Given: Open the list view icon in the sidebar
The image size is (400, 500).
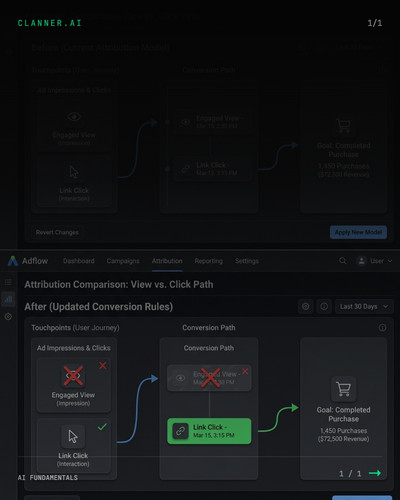Looking at the screenshot, I should [8, 282].
